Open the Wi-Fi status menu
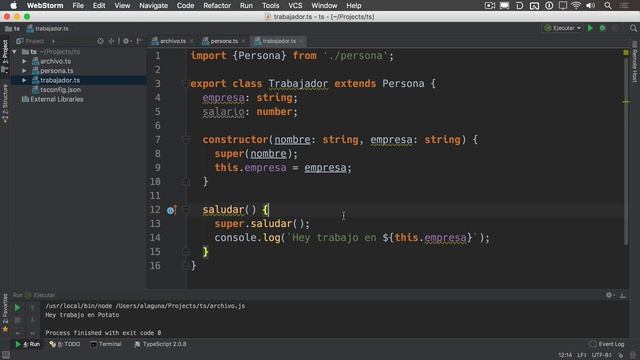The width and height of the screenshot is (640, 360). pos(576,6)
